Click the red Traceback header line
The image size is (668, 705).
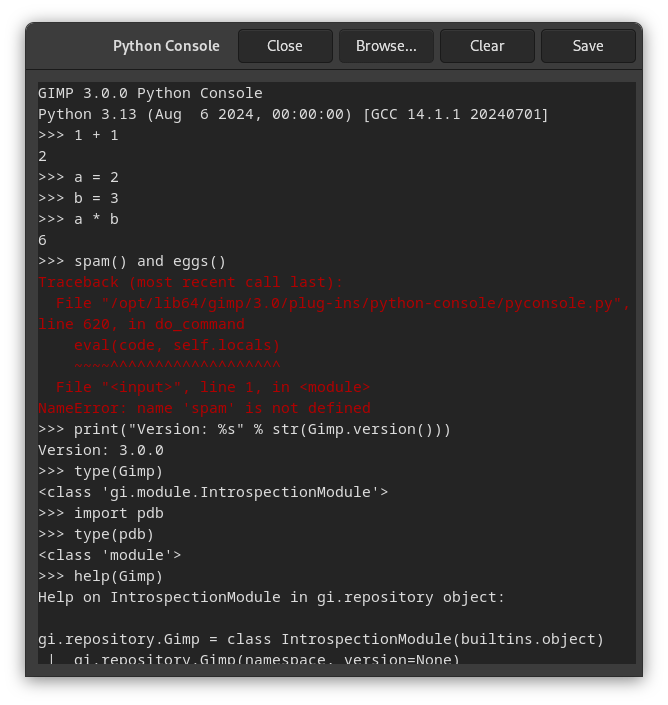tap(190, 282)
